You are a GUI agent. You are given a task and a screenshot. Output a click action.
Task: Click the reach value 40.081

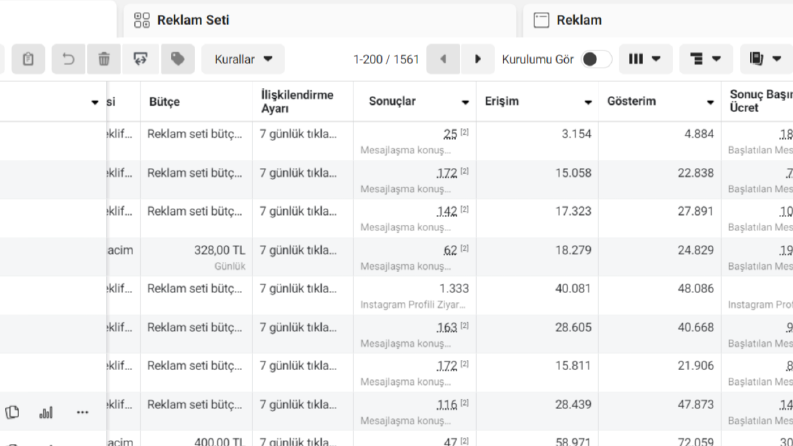(x=574, y=289)
